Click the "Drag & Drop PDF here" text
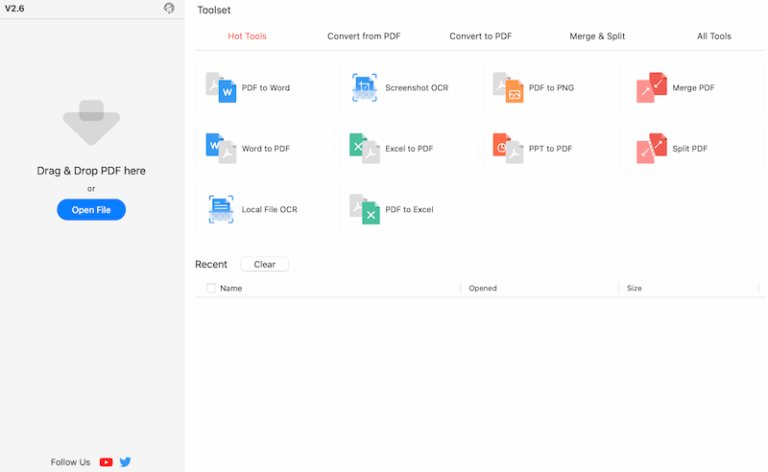The width and height of the screenshot is (768, 472). coord(91,171)
